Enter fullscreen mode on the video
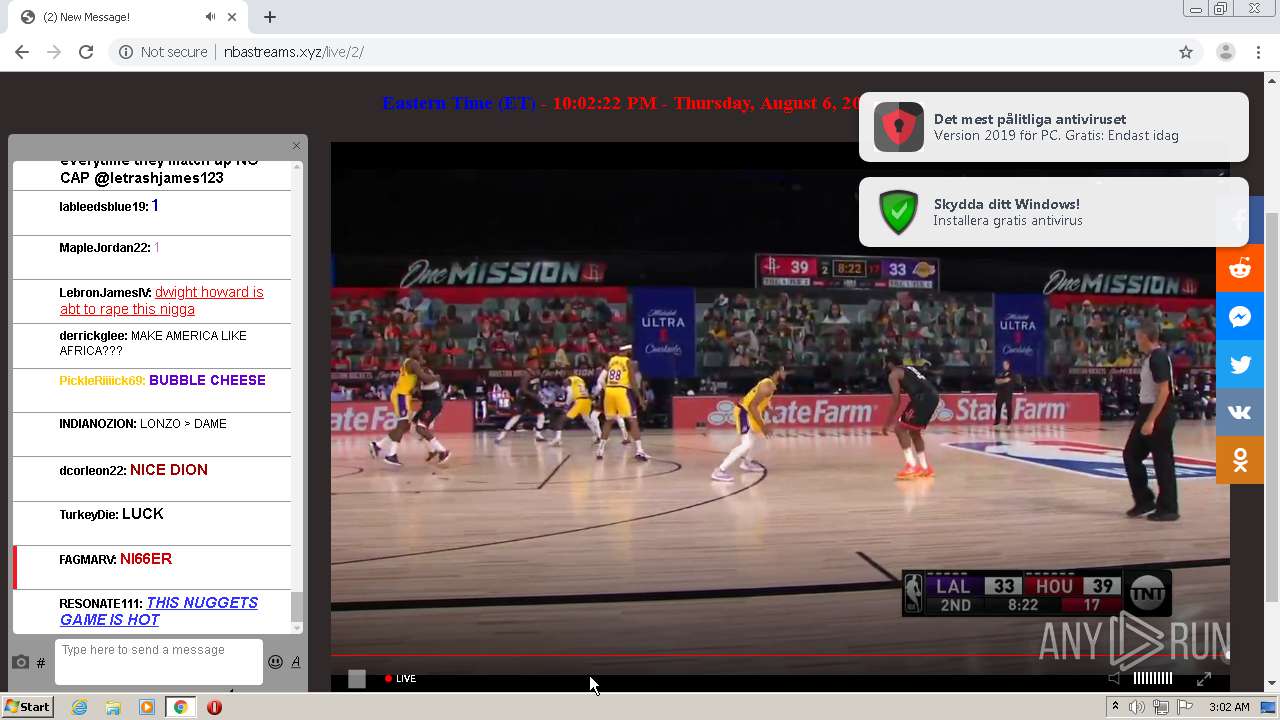Image resolution: width=1280 pixels, height=720 pixels. point(1204,678)
